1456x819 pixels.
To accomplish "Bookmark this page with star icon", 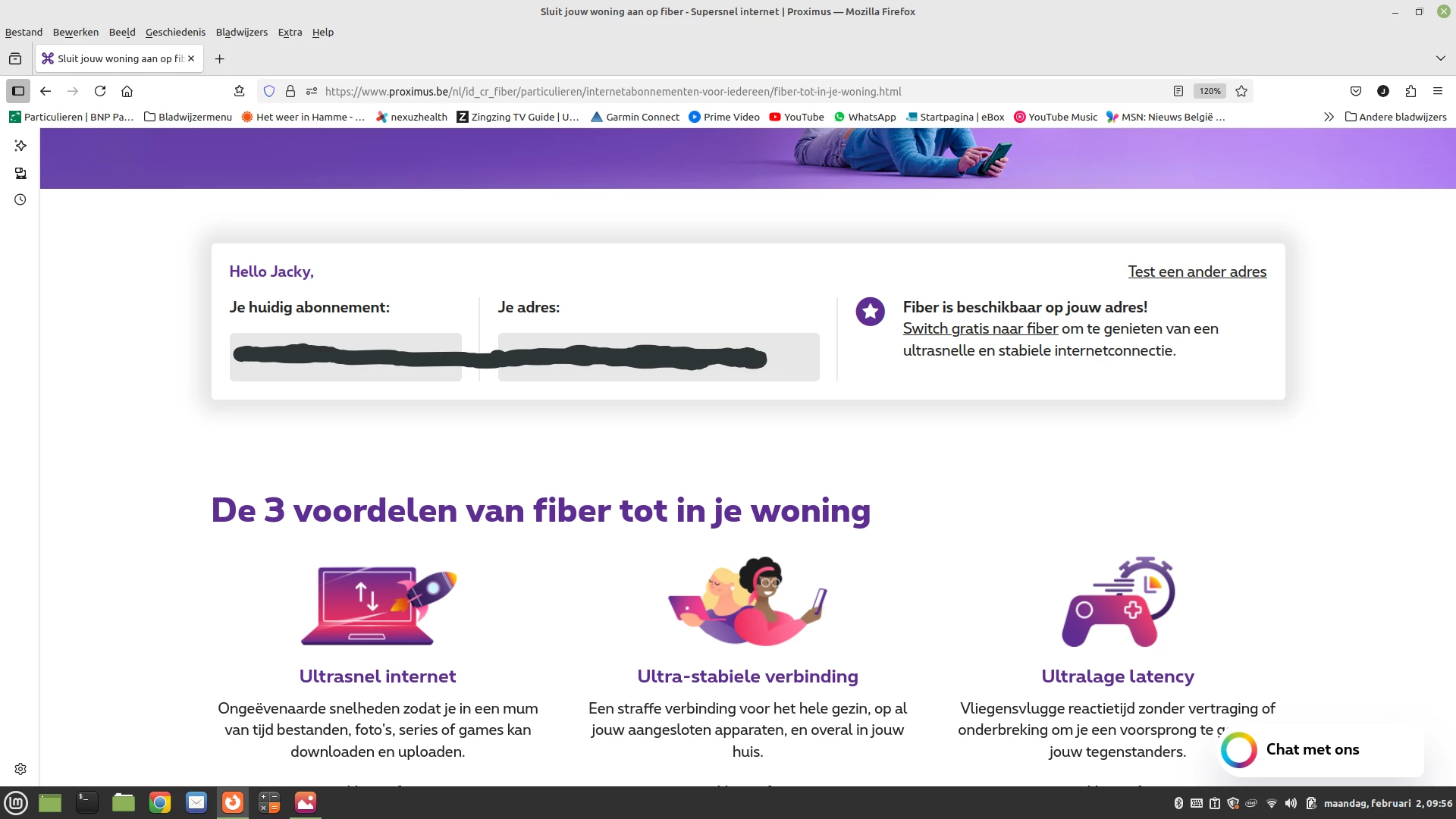I will pyautogui.click(x=1241, y=91).
